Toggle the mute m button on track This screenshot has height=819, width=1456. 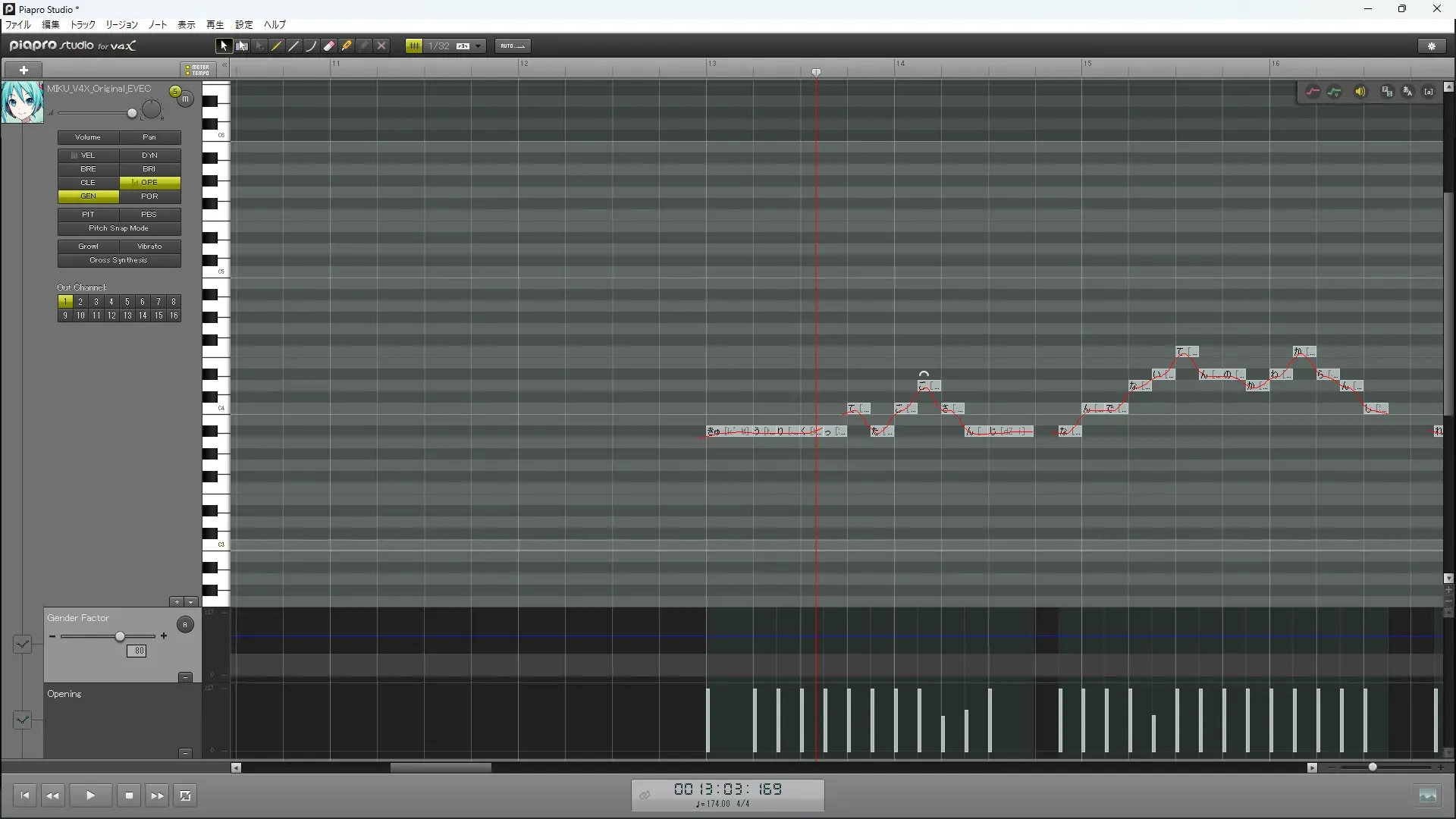click(x=185, y=99)
